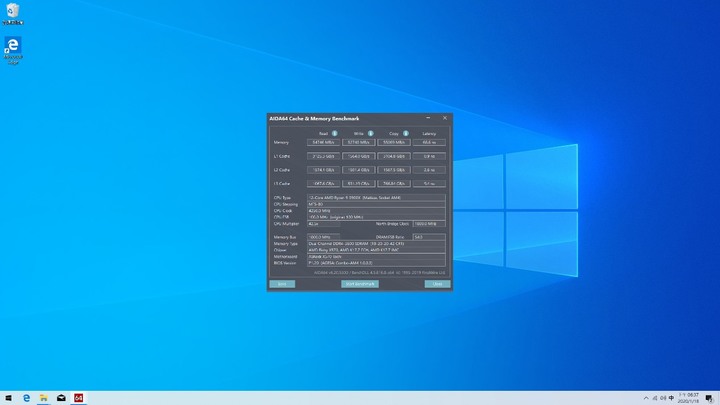Open the Microsoft Edge desktop shortcut
Viewport: 720px width, 405px height.
[x=13, y=49]
